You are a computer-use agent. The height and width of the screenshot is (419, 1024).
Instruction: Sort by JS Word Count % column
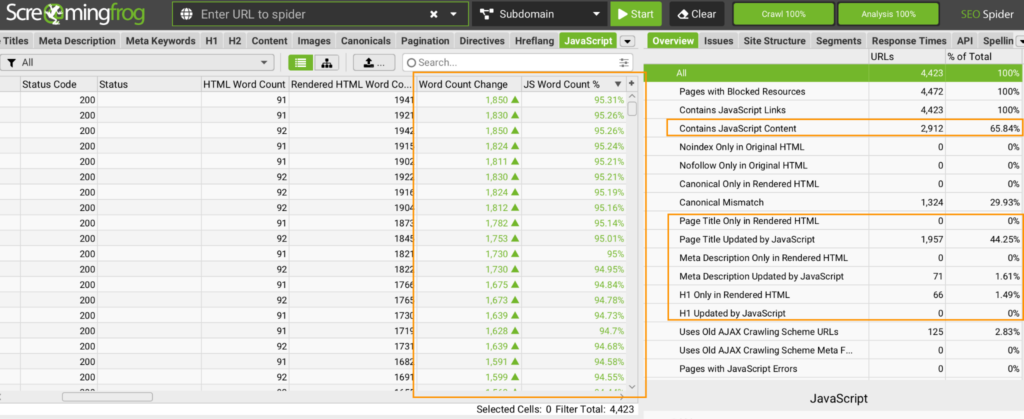573,84
